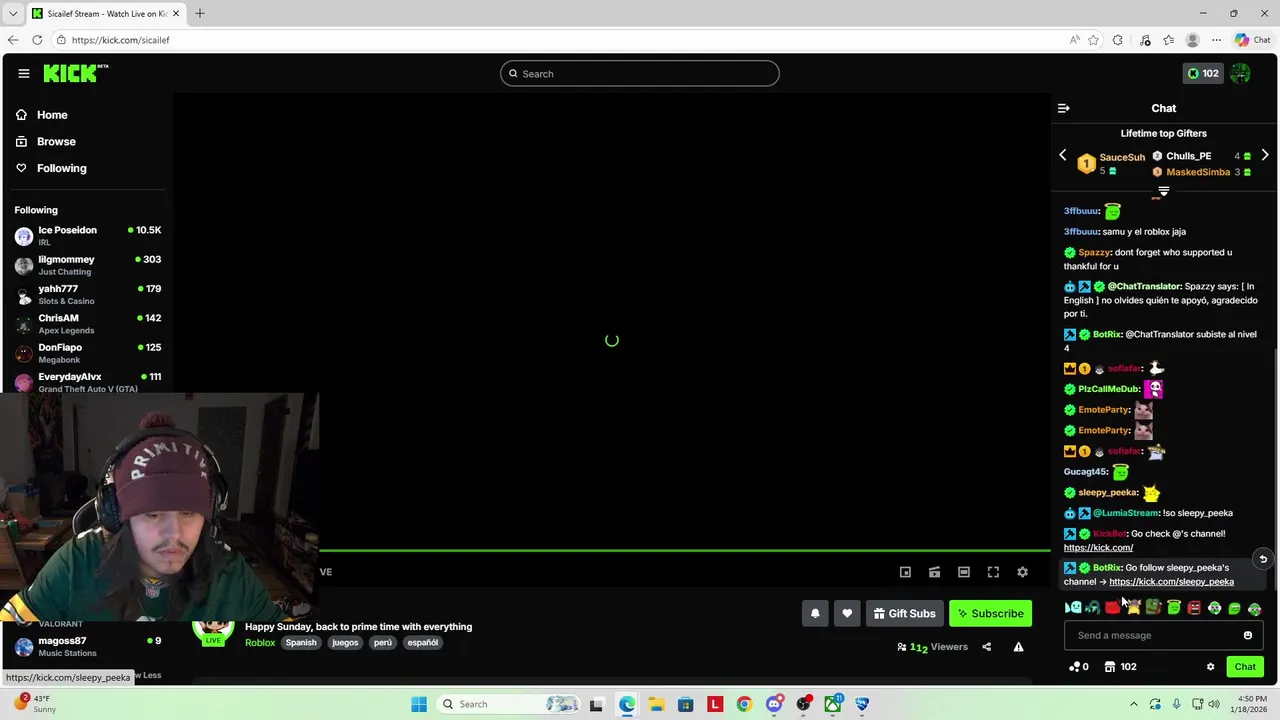Send message with the green Chat button

pyautogui.click(x=1245, y=667)
